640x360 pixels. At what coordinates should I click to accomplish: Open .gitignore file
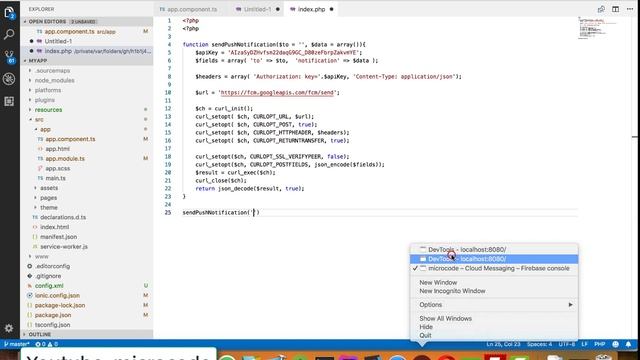tap(48, 276)
